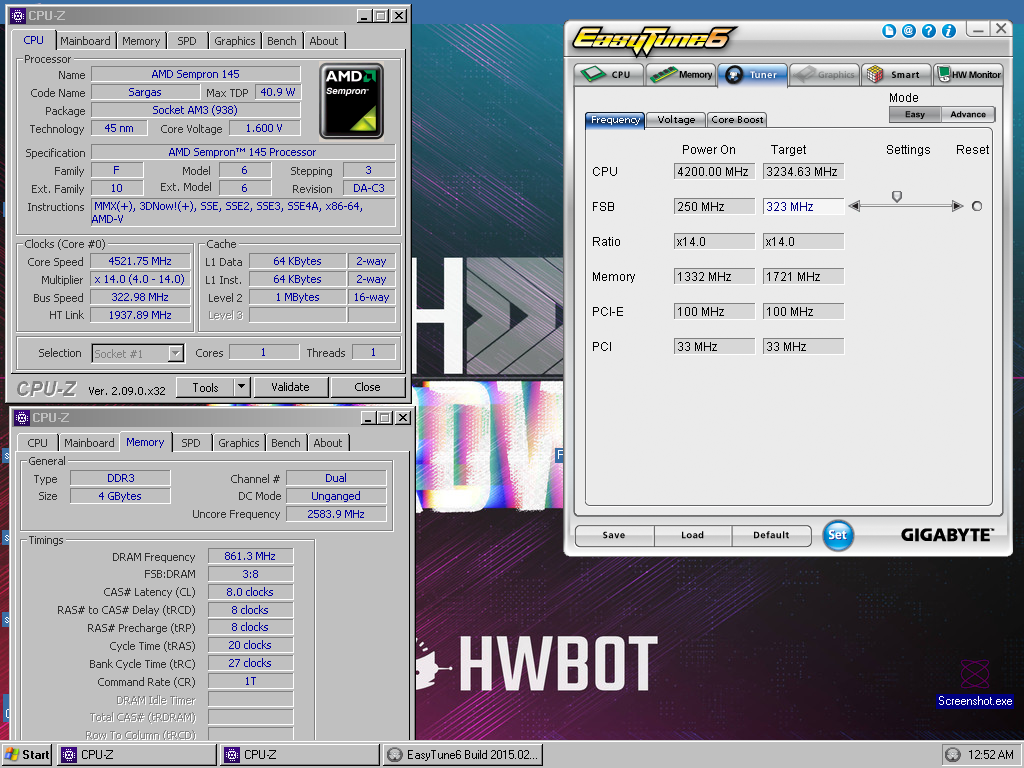The width and height of the screenshot is (1024, 768).
Task: Open the Memory tab in top CPU-Z window
Action: 141,40
